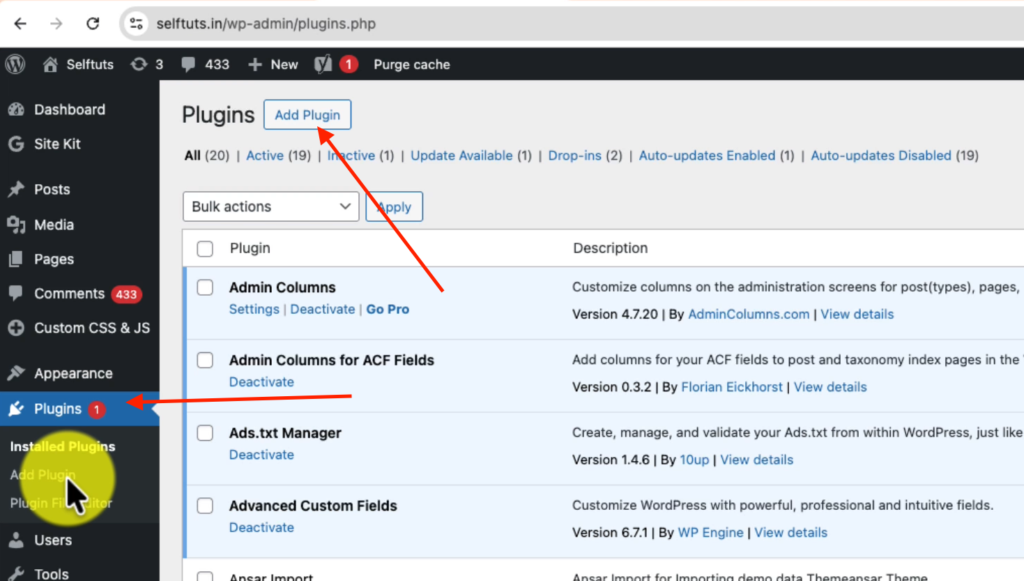
Task: Reload the page with browser refresh icon
Action: tap(93, 23)
